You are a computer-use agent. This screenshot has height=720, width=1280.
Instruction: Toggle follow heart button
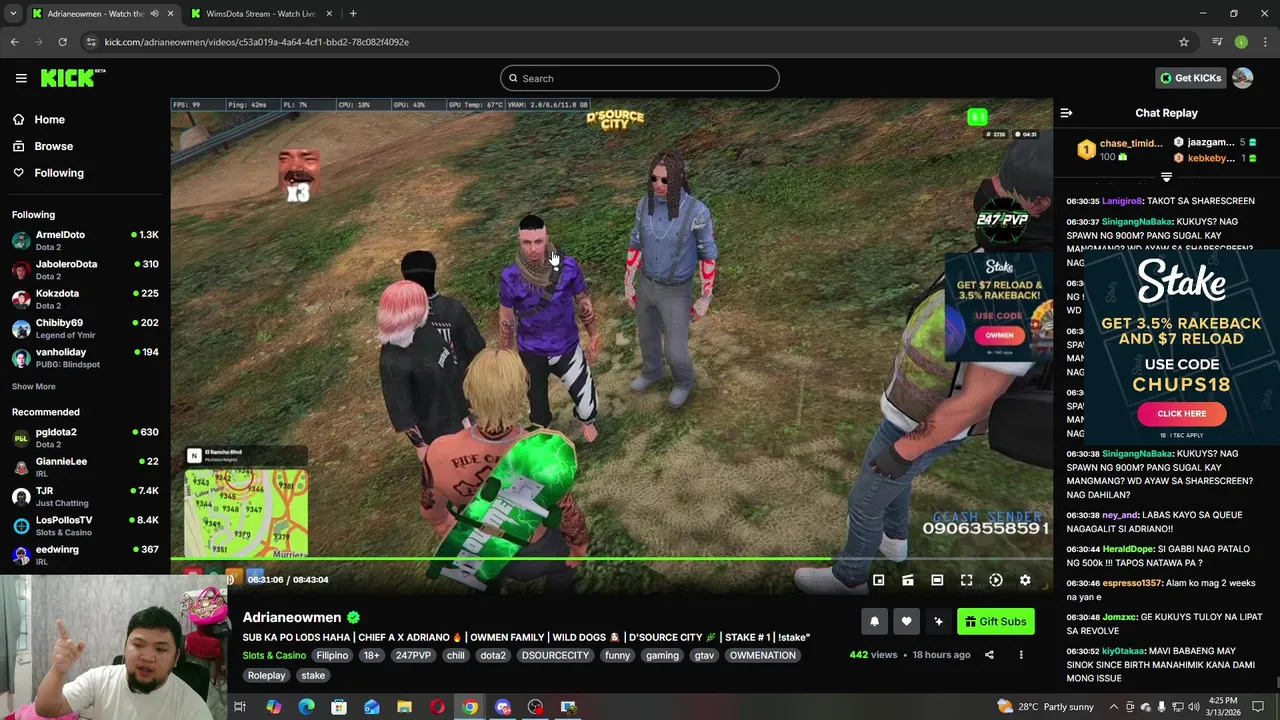tap(906, 621)
